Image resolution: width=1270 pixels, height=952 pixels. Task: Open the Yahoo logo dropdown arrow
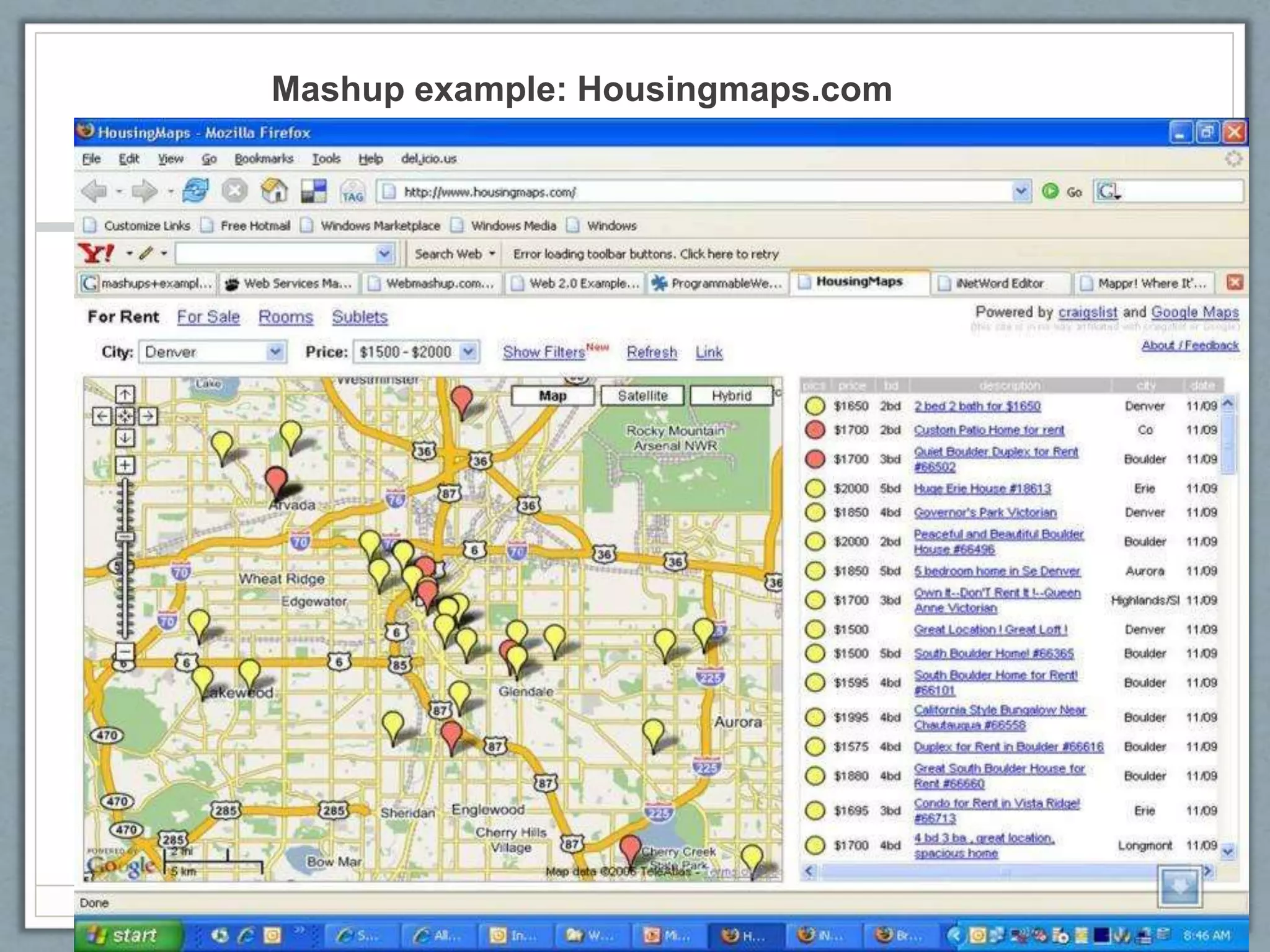tap(130, 253)
